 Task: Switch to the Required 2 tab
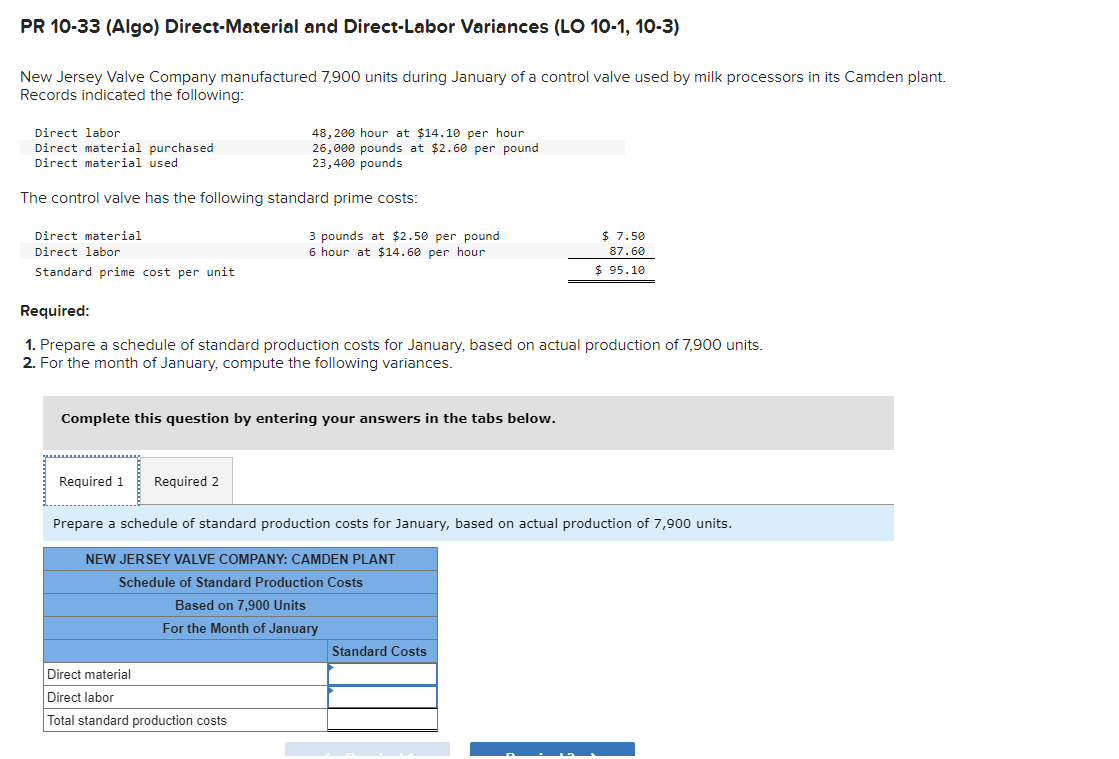point(185,481)
